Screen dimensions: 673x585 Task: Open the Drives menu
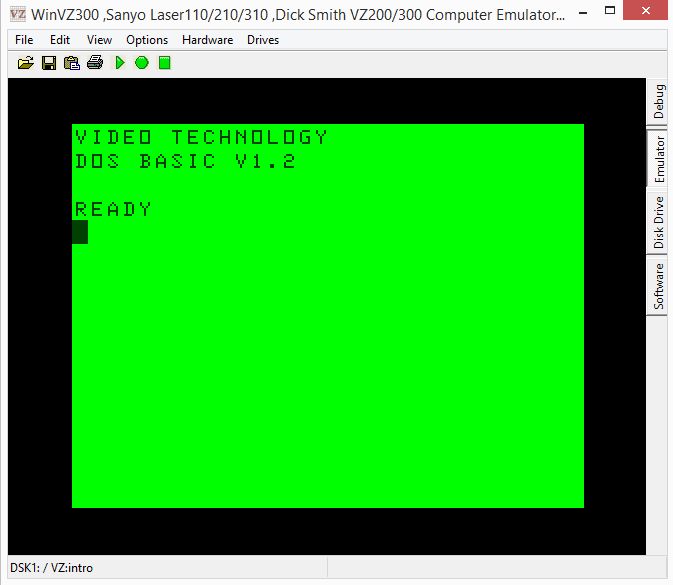click(x=263, y=40)
